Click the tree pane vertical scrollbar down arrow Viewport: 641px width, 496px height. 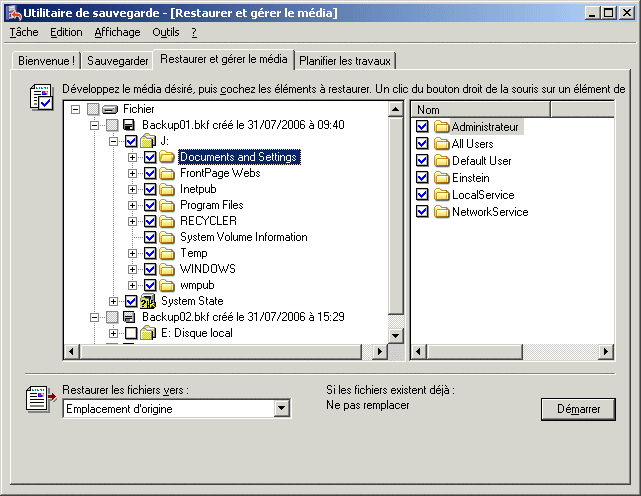click(395, 336)
